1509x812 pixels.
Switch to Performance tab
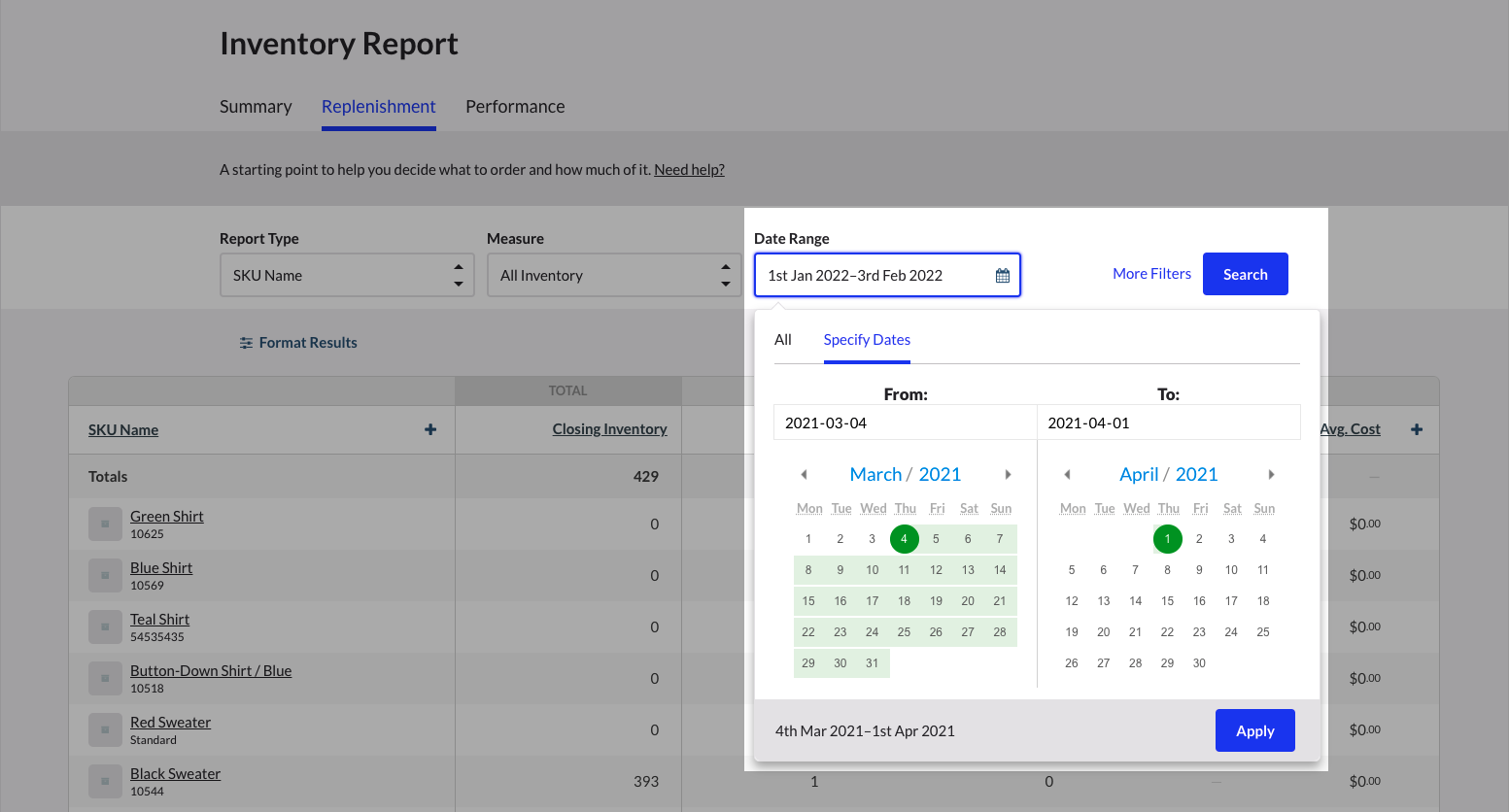pos(515,107)
